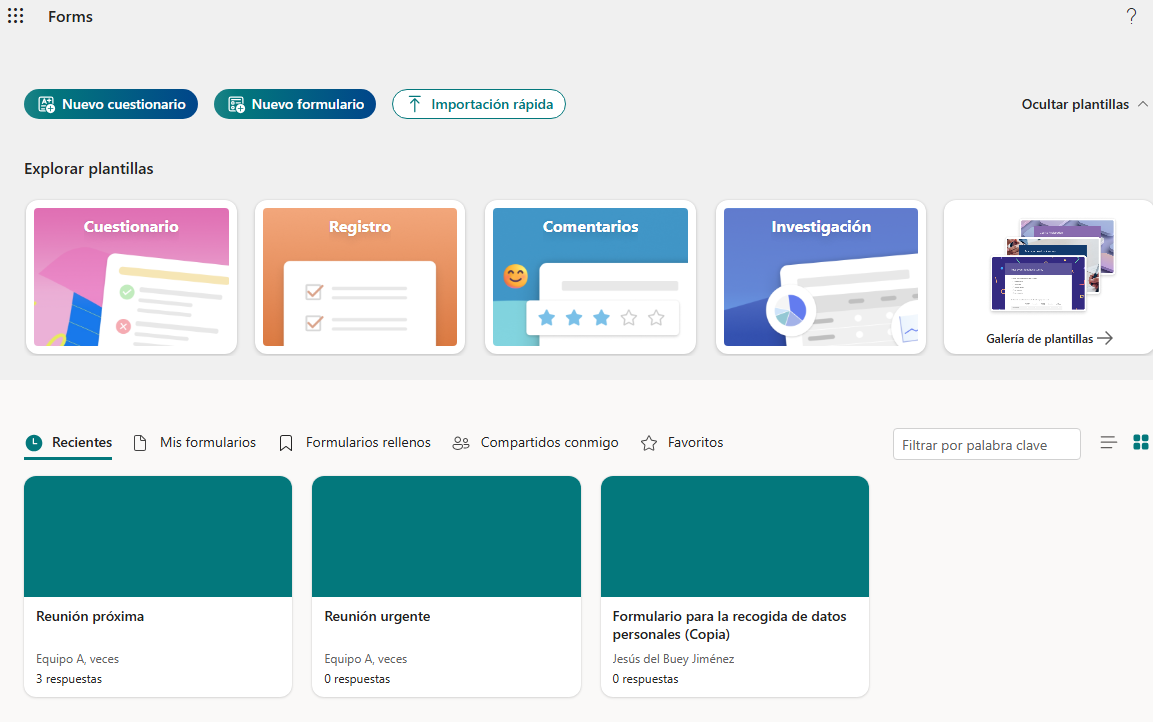Click the '3 respuestas' text on Reunión próxima

tap(69, 679)
